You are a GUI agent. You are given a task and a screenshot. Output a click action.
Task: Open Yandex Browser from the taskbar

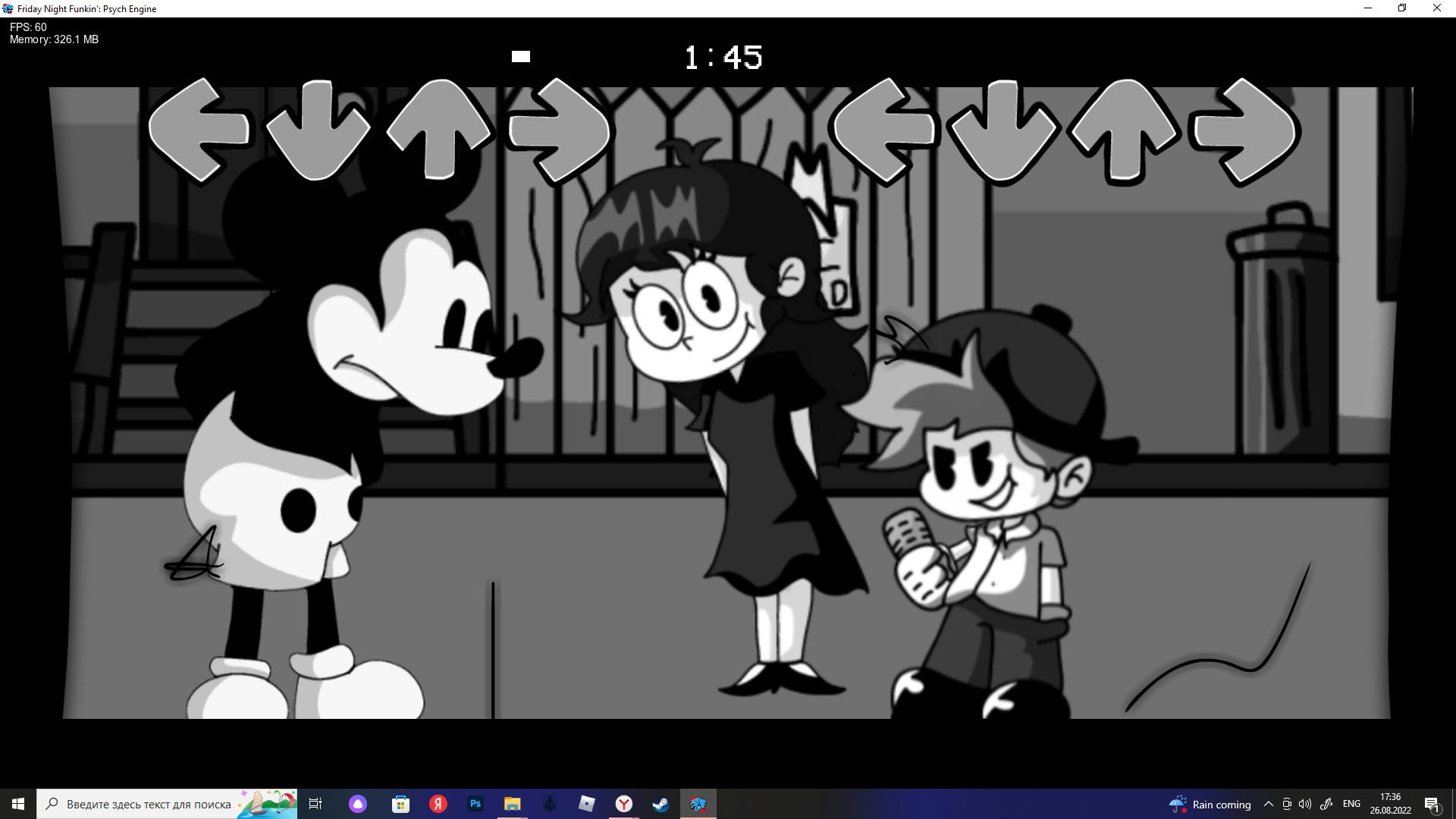(624, 804)
